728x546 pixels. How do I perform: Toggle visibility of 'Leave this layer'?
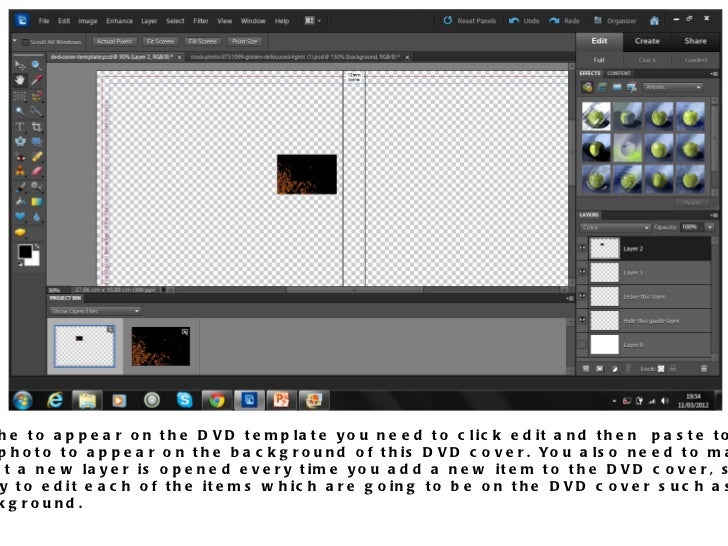[x=582, y=296]
